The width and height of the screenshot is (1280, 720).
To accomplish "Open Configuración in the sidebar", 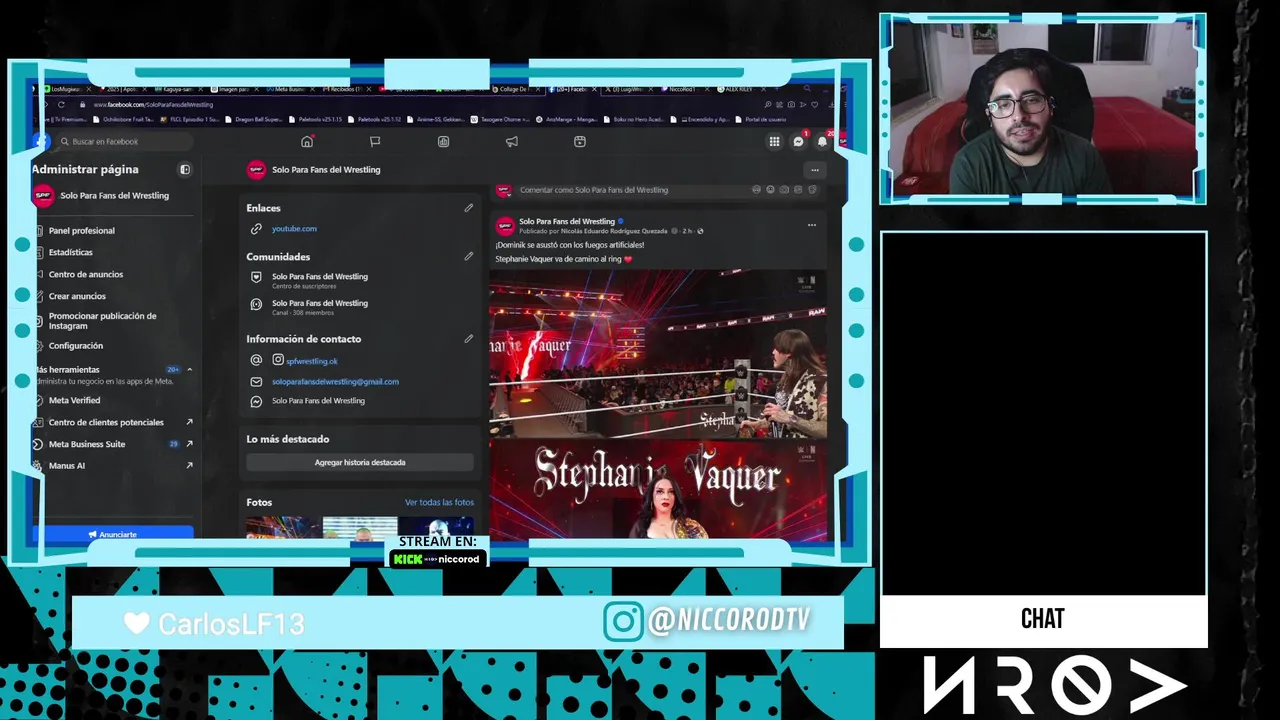I will click(76, 346).
